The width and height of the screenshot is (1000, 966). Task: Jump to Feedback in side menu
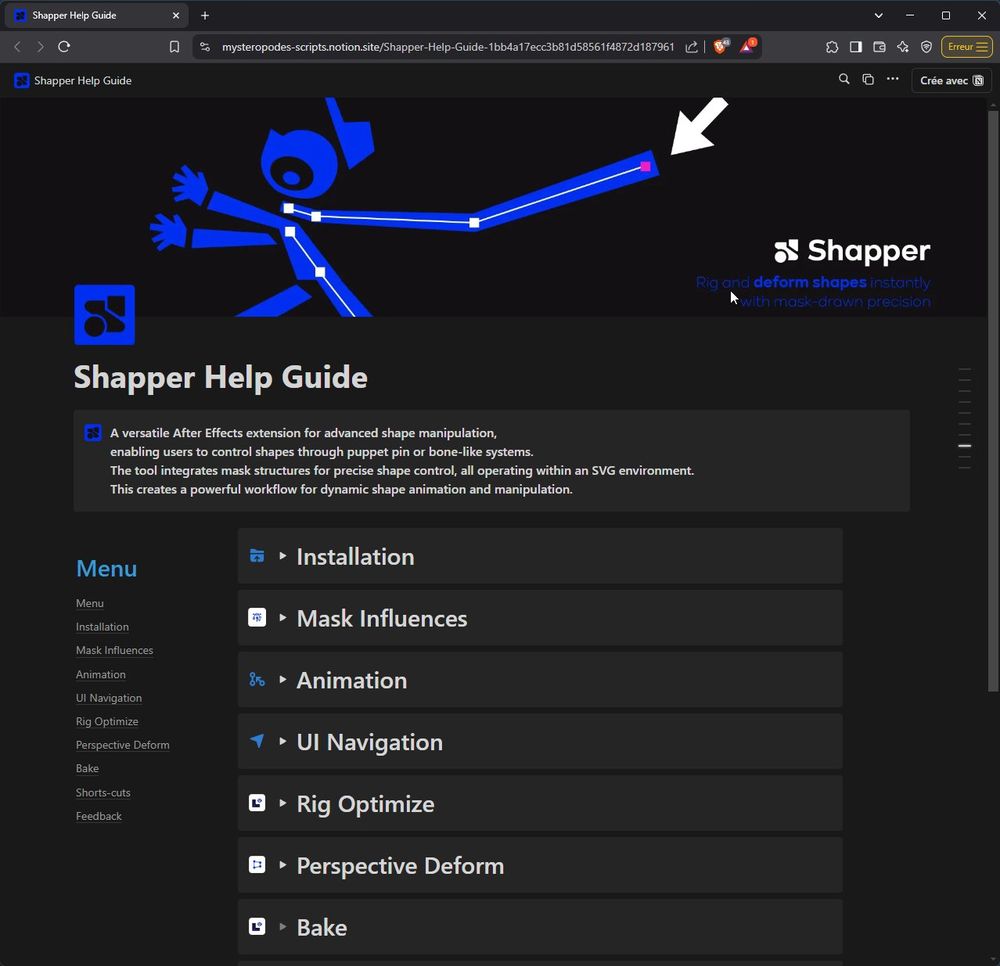click(x=99, y=817)
